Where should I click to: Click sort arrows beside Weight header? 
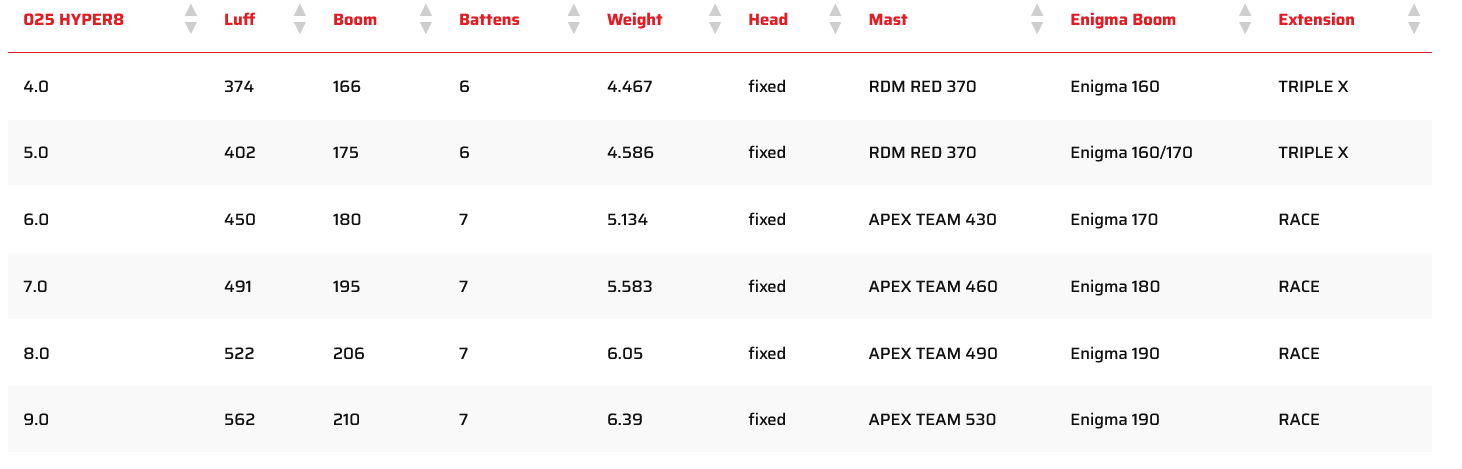pos(715,19)
